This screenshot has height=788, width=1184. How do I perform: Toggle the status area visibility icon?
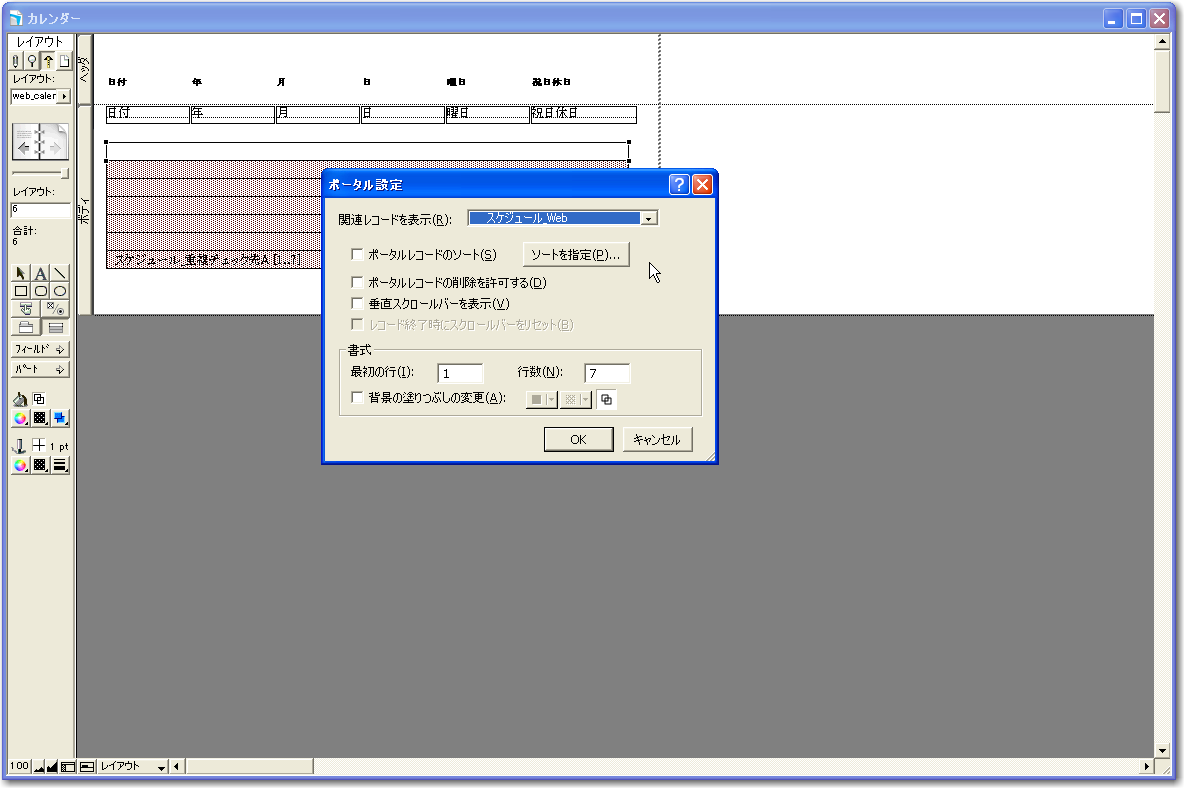tap(68, 767)
